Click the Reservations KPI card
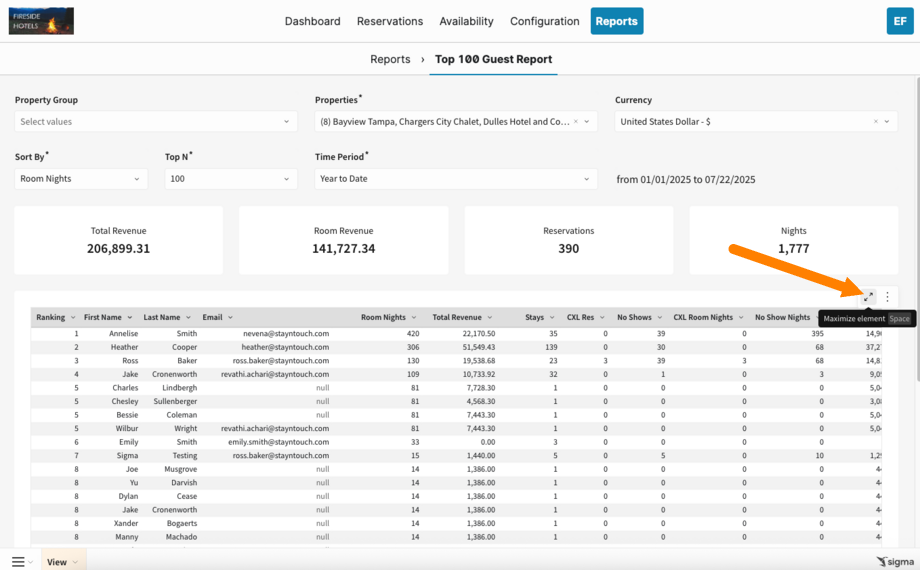The image size is (920, 570). 569,240
